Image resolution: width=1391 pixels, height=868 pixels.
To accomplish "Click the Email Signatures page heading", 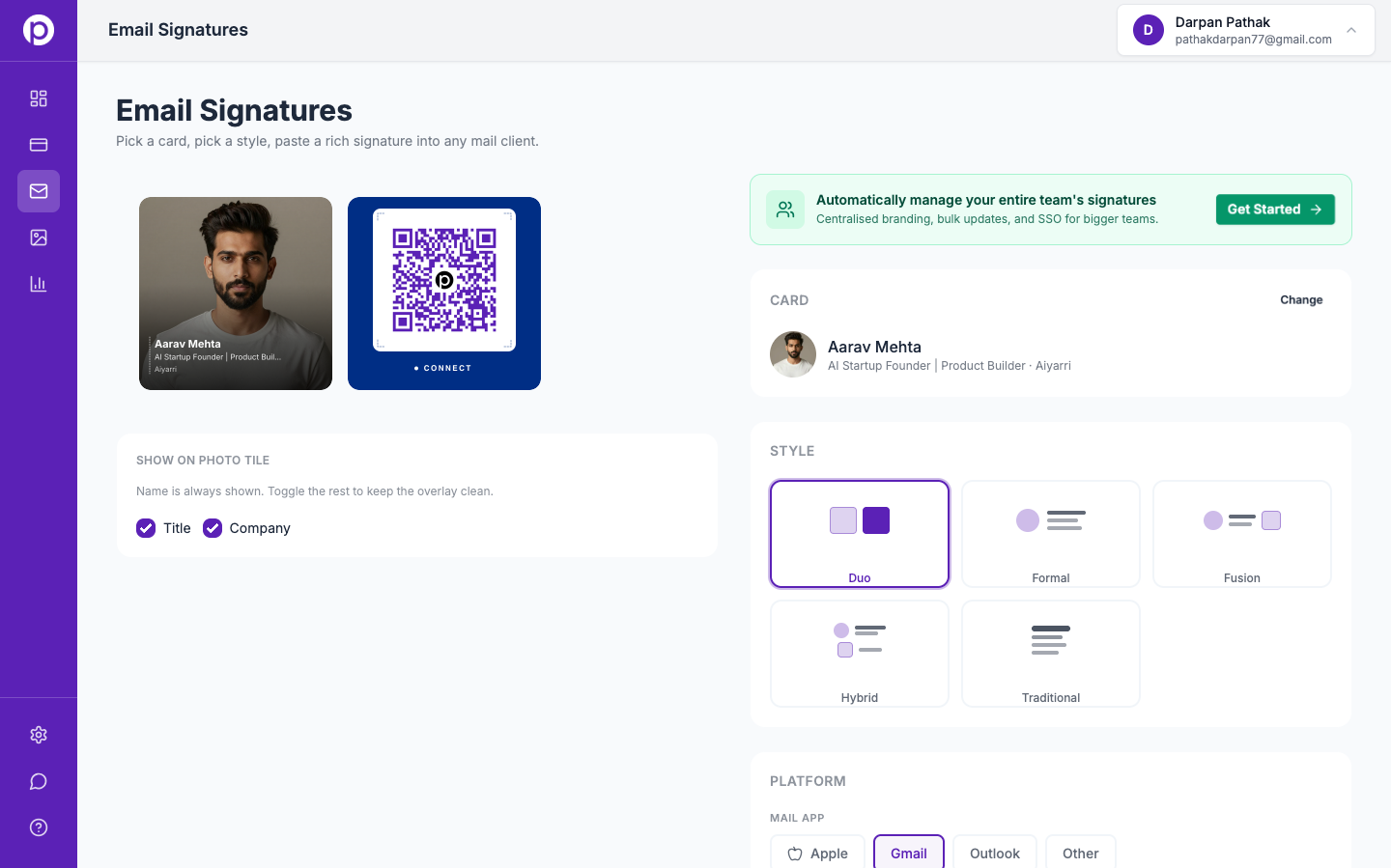I will pos(234,110).
